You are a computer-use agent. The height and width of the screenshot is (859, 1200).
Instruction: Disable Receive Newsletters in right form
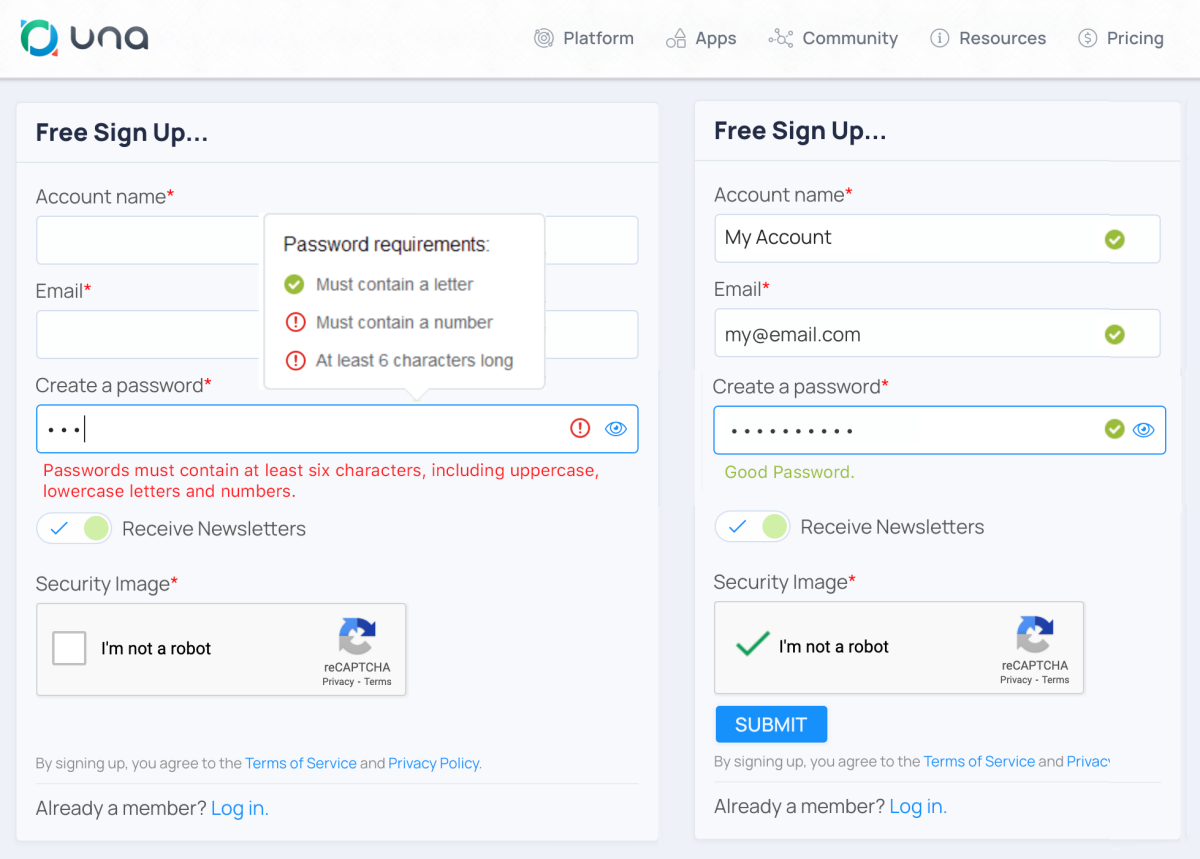coord(752,526)
